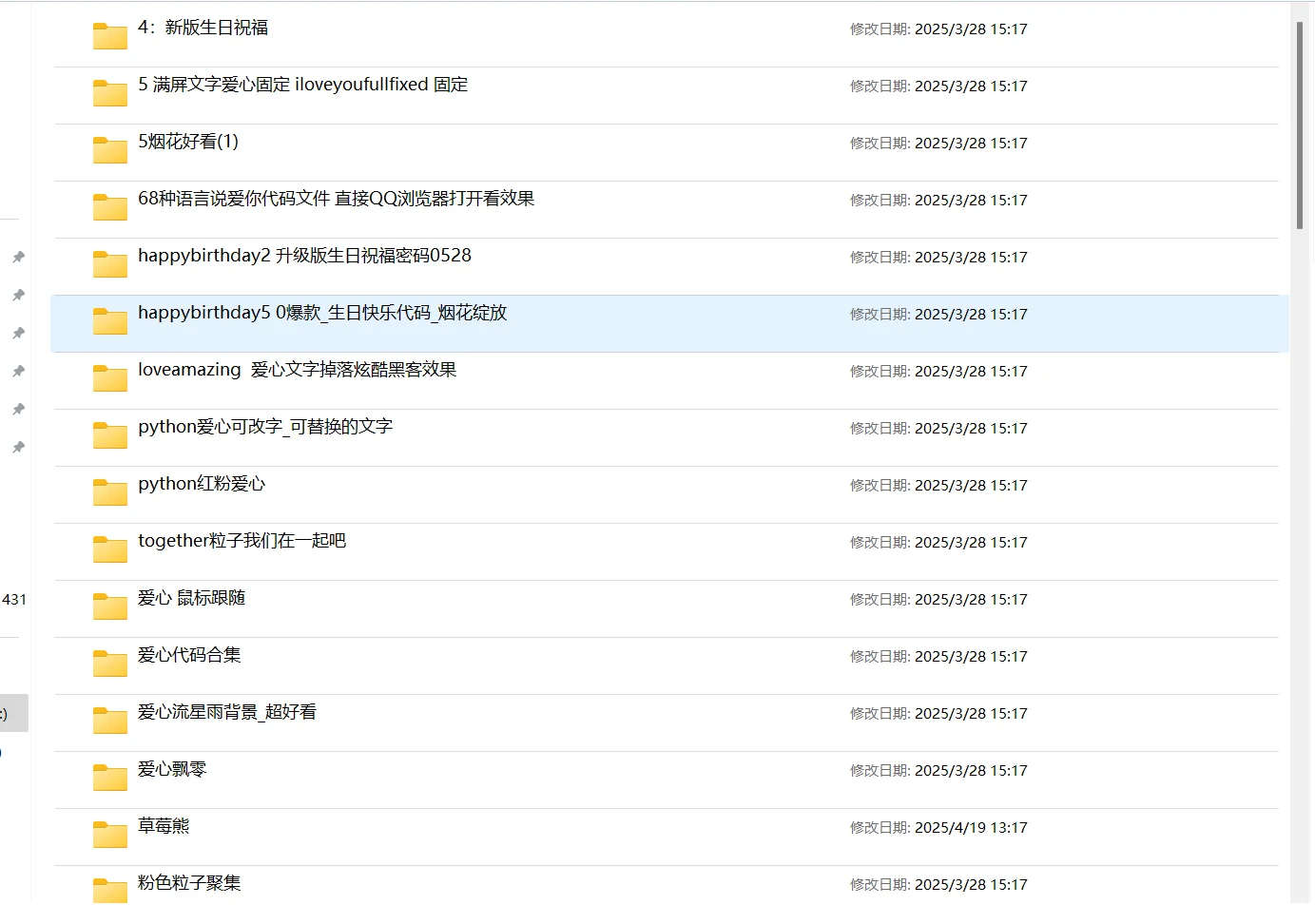Click the third pin icon from the top

(17, 333)
